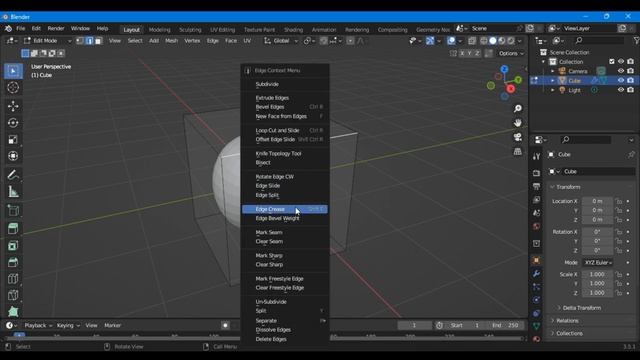
Task: Select the Rotate tool
Action: coord(13,123)
